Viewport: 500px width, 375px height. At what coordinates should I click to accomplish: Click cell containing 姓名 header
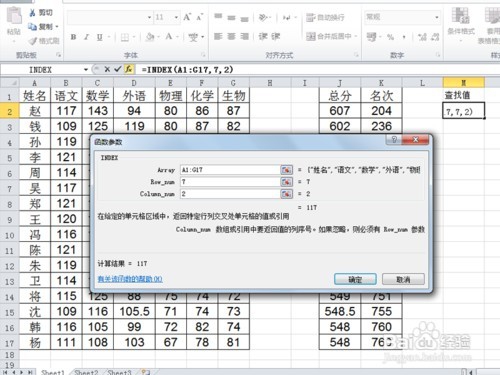tap(35, 96)
